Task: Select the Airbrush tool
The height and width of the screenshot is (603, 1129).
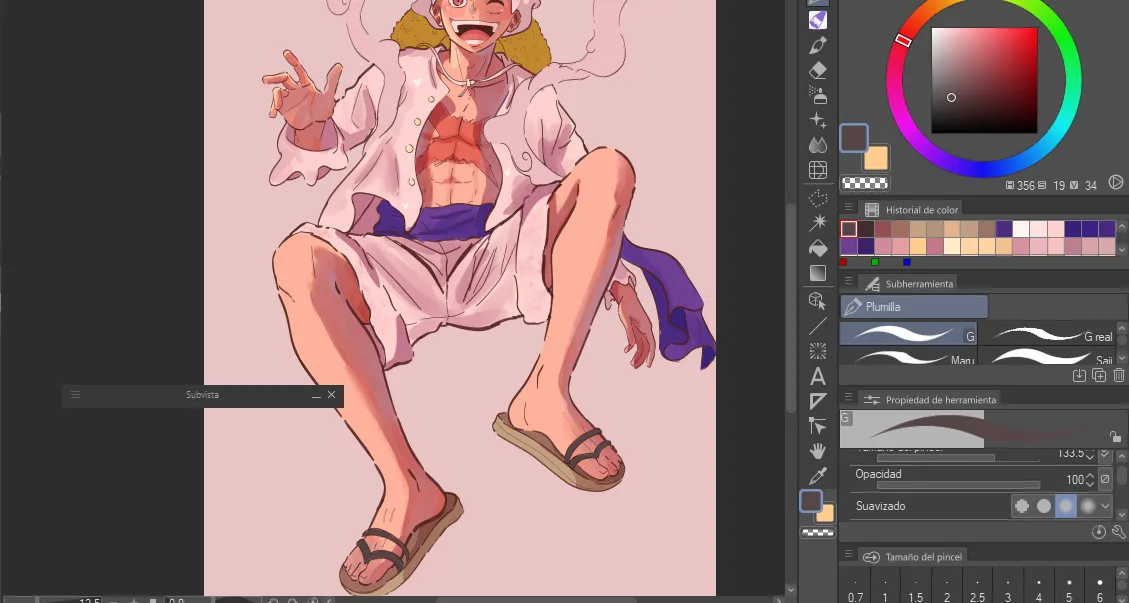Action: [817, 95]
